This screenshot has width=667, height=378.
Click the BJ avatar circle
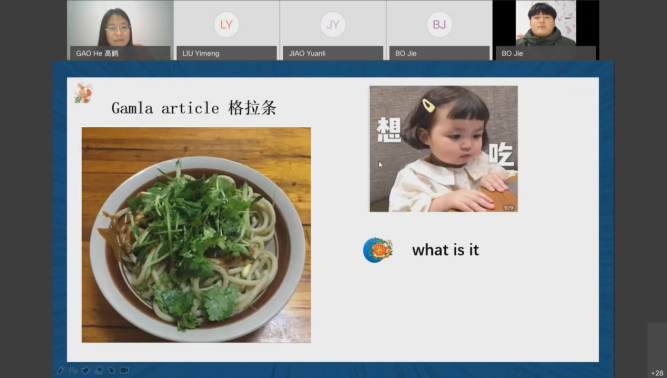click(x=439, y=24)
